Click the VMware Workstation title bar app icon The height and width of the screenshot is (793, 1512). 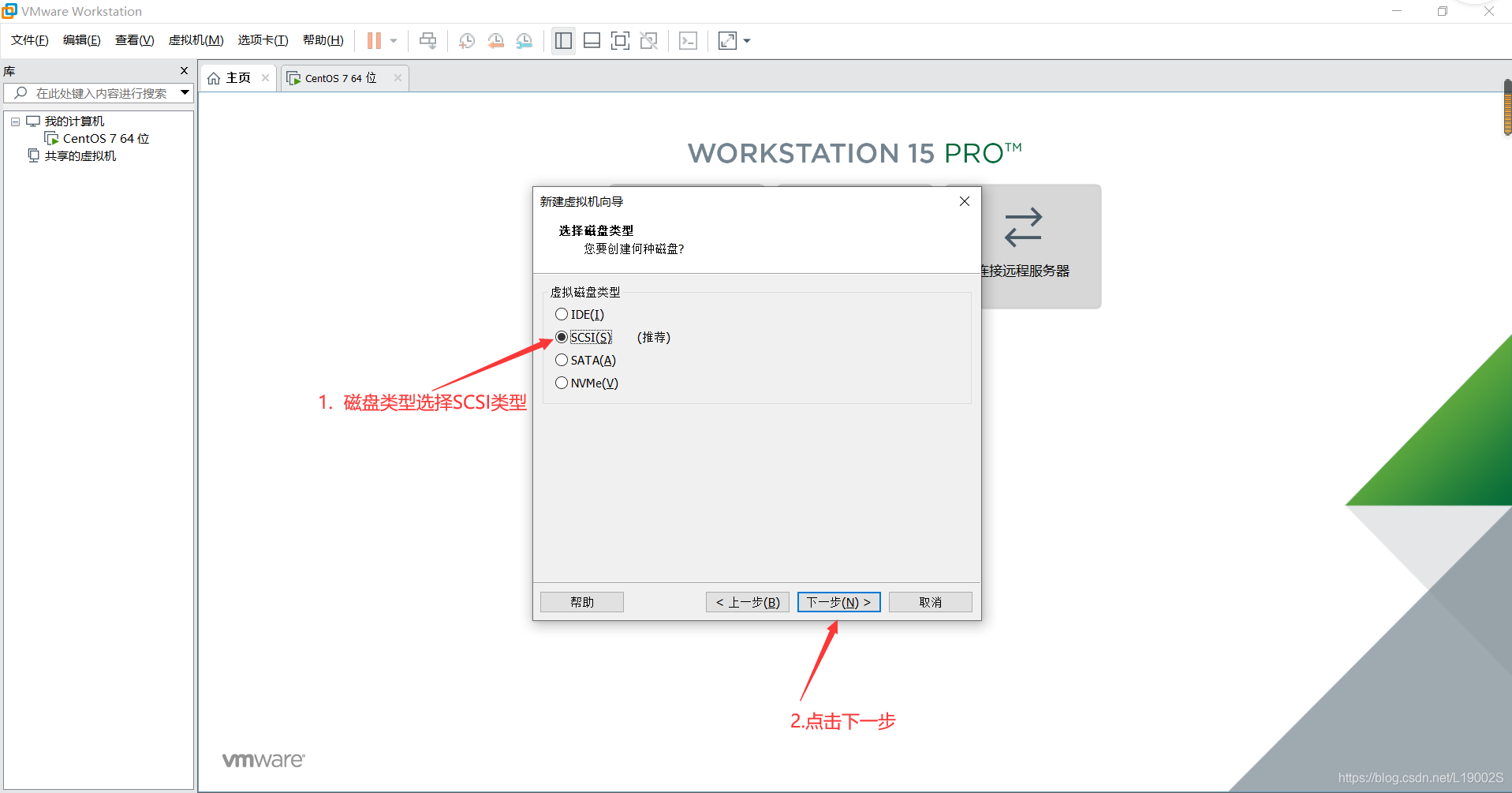pyautogui.click(x=9, y=11)
